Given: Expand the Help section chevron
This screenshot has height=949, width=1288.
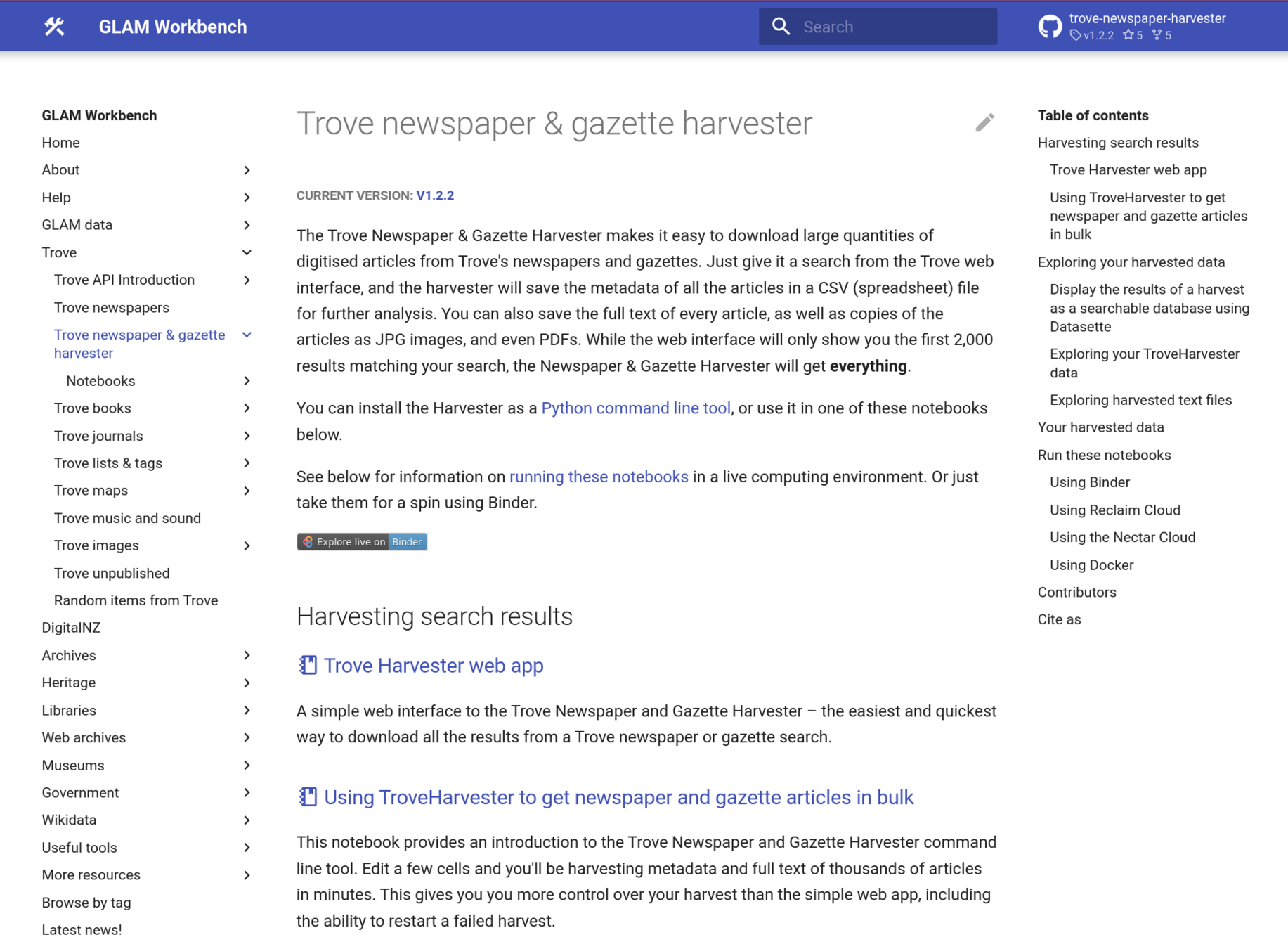Looking at the screenshot, I should point(247,198).
